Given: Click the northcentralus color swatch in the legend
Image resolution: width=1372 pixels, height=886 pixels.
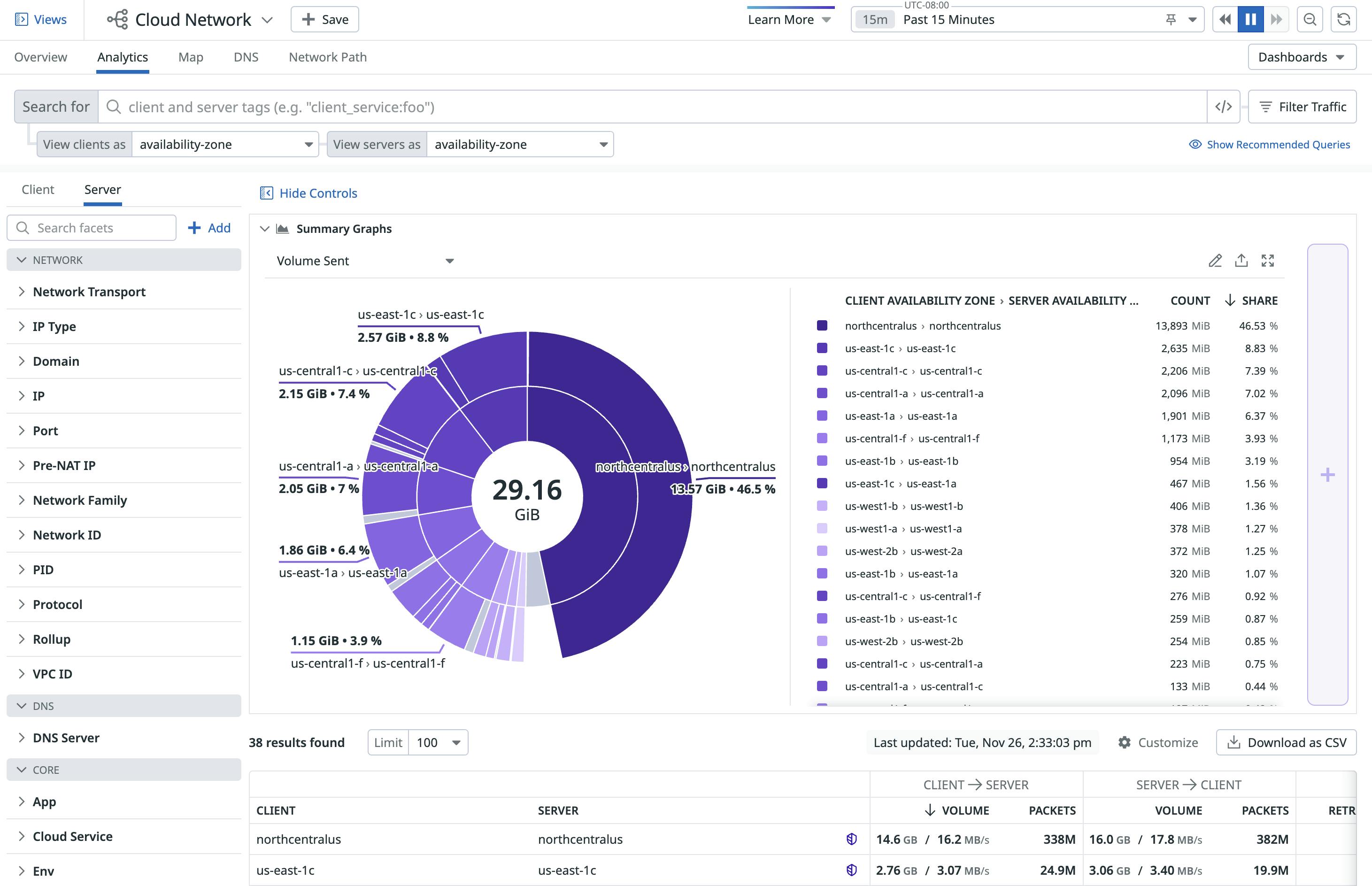Looking at the screenshot, I should click(x=822, y=325).
